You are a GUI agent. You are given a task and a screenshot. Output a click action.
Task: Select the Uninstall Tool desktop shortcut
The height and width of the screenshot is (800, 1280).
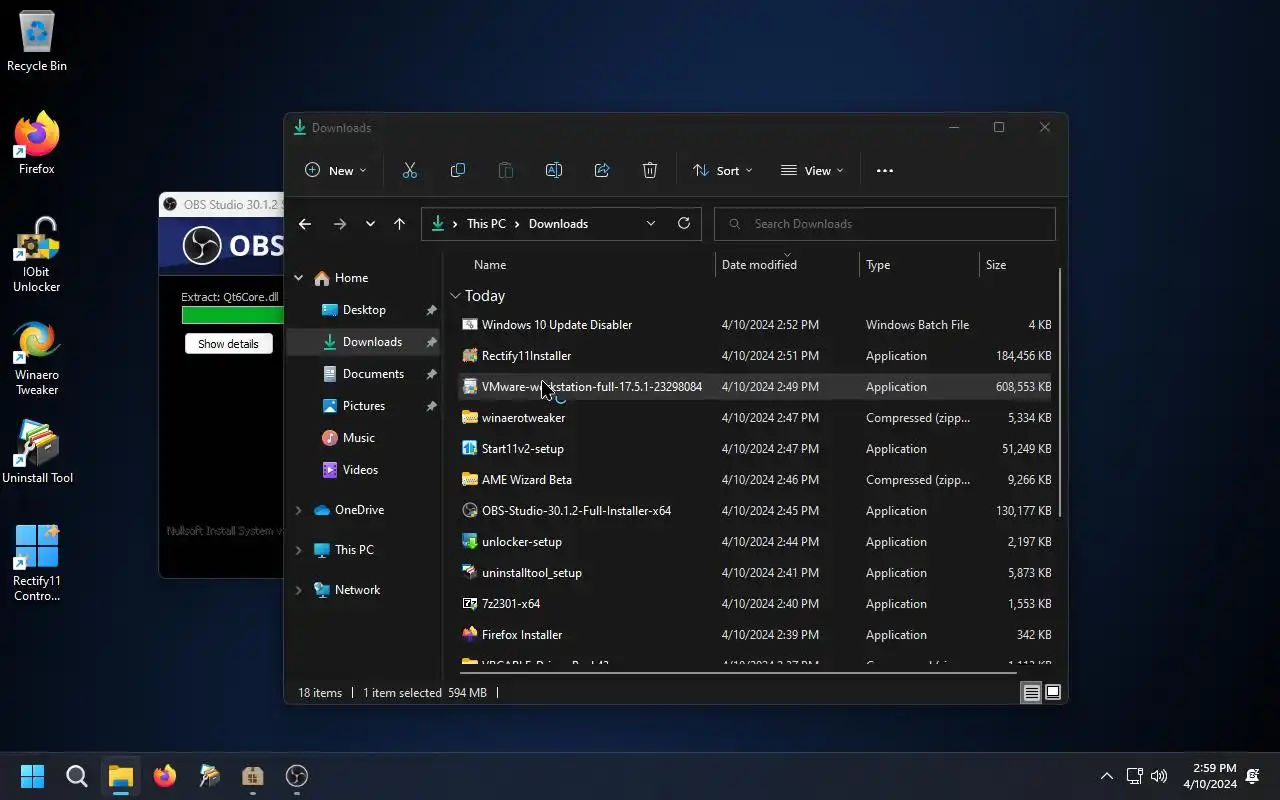37,453
